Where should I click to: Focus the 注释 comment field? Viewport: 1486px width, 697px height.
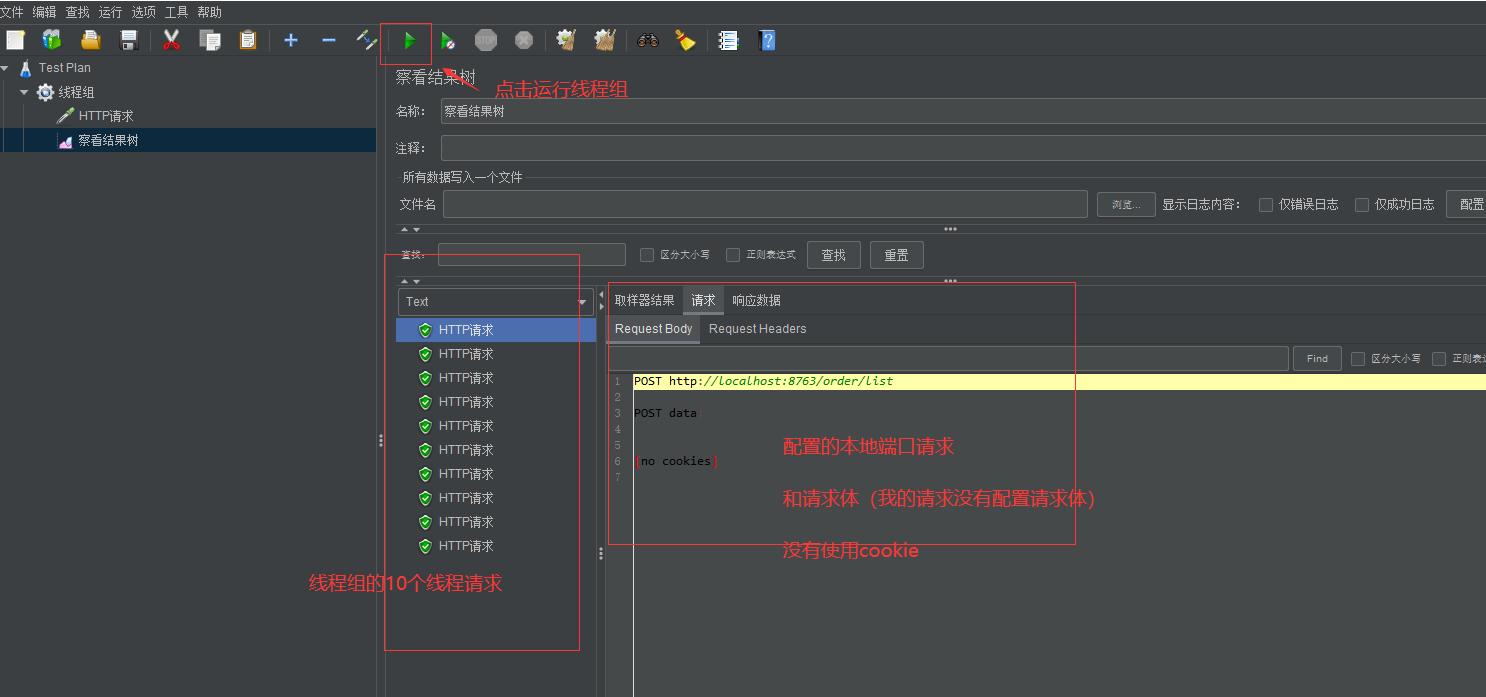click(x=963, y=148)
